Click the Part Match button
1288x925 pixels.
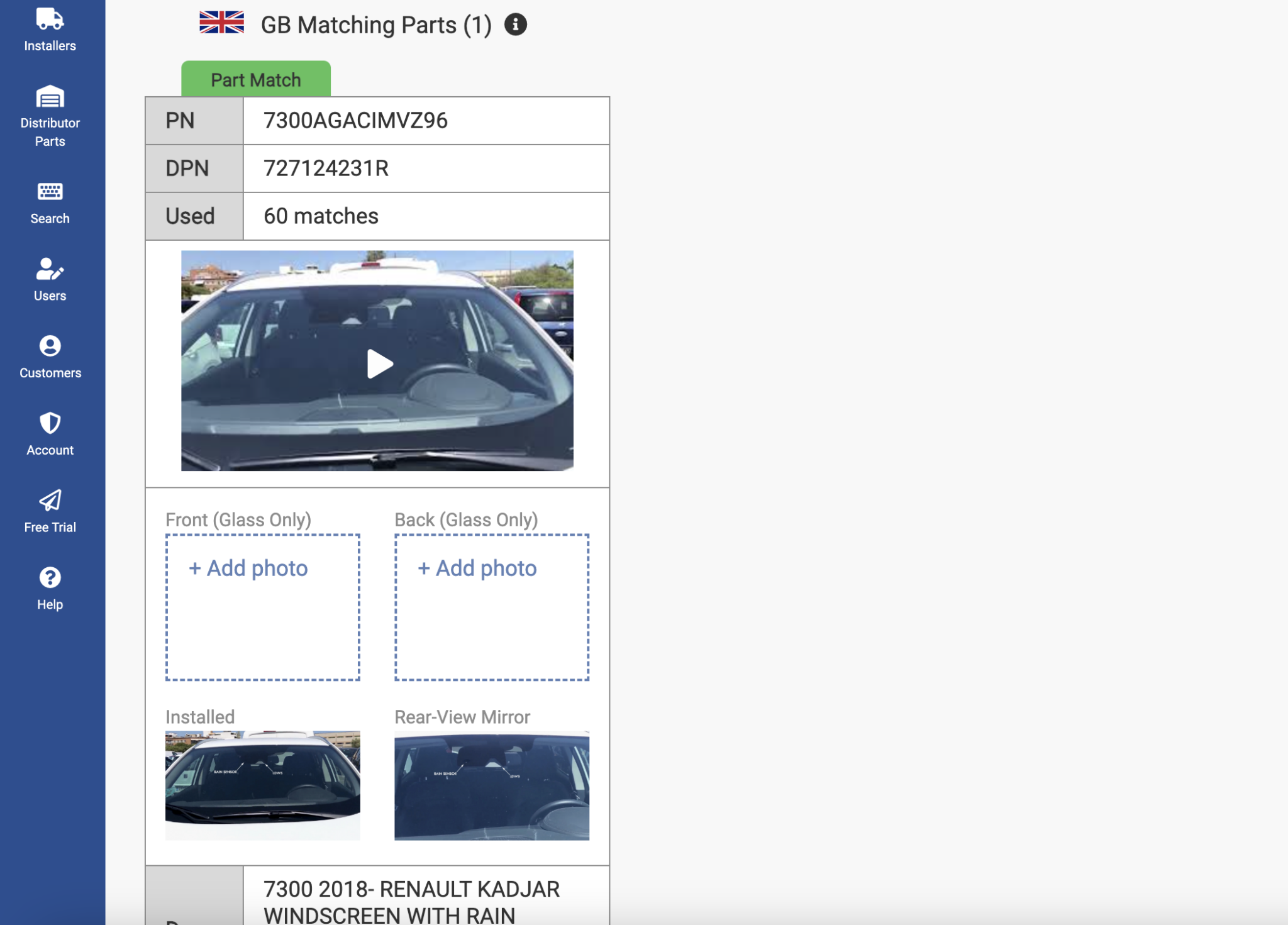coord(256,79)
